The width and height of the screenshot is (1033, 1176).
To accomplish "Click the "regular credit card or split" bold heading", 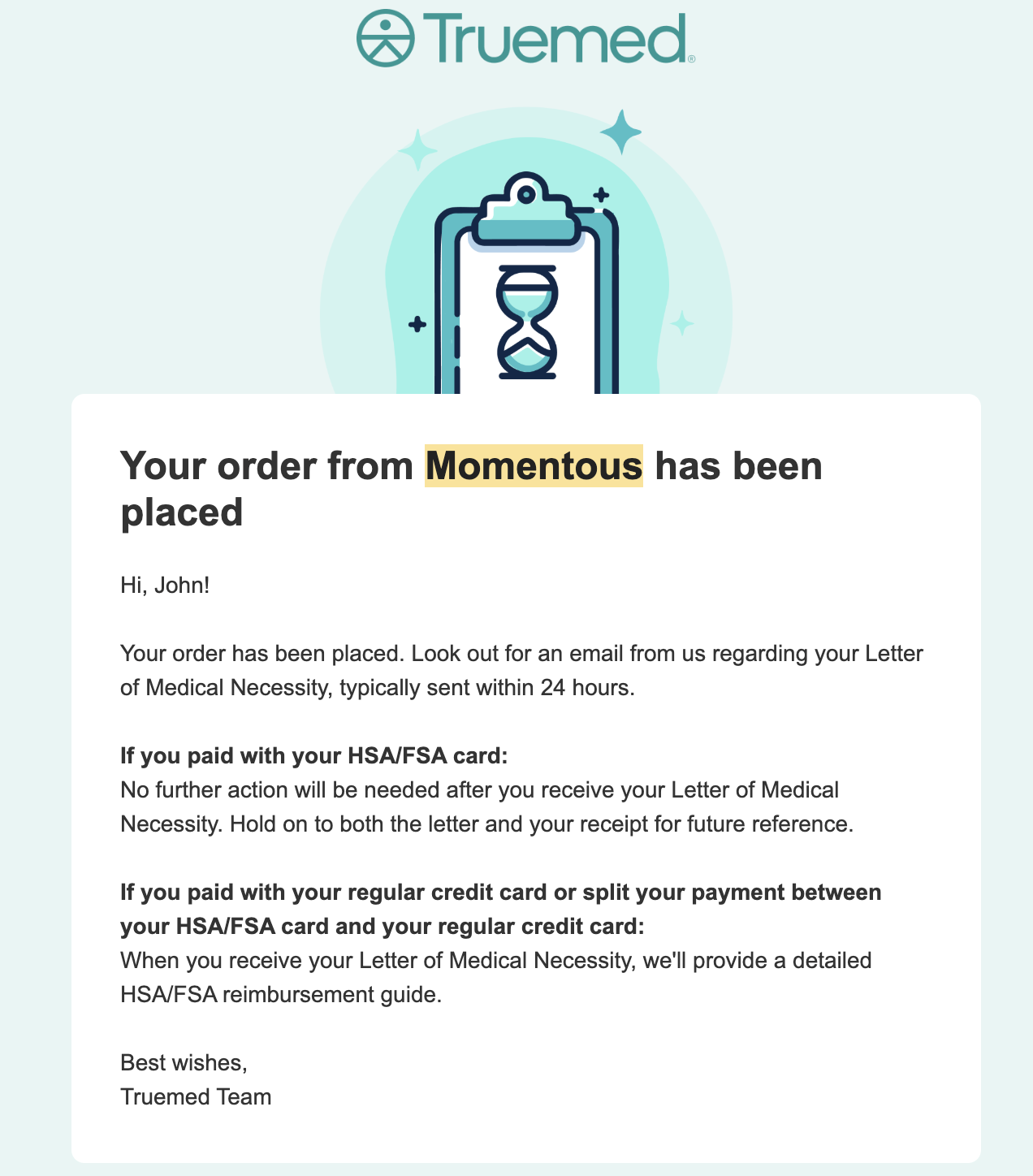I will click(500, 893).
